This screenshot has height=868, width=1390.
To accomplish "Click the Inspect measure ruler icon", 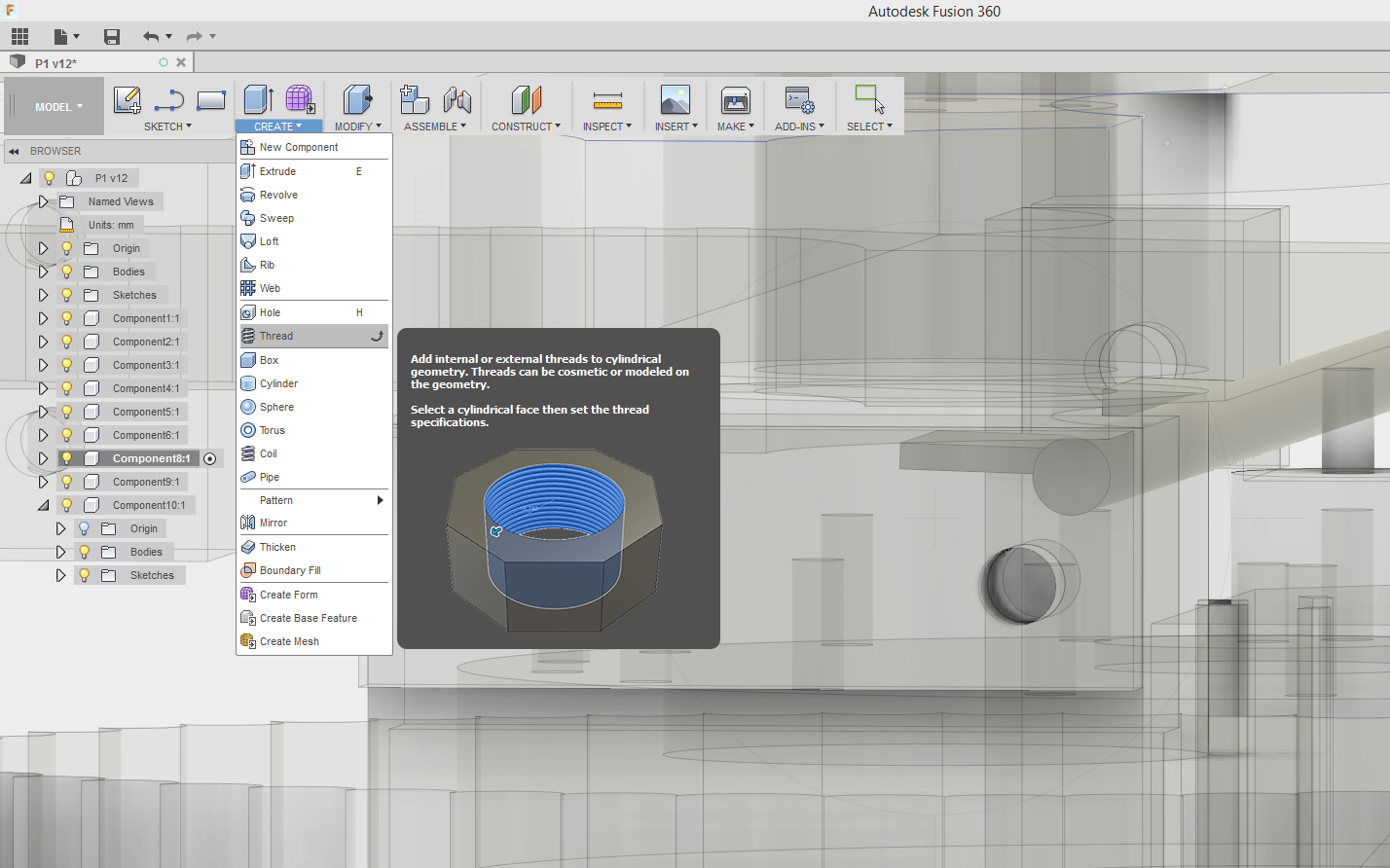I will (x=607, y=100).
